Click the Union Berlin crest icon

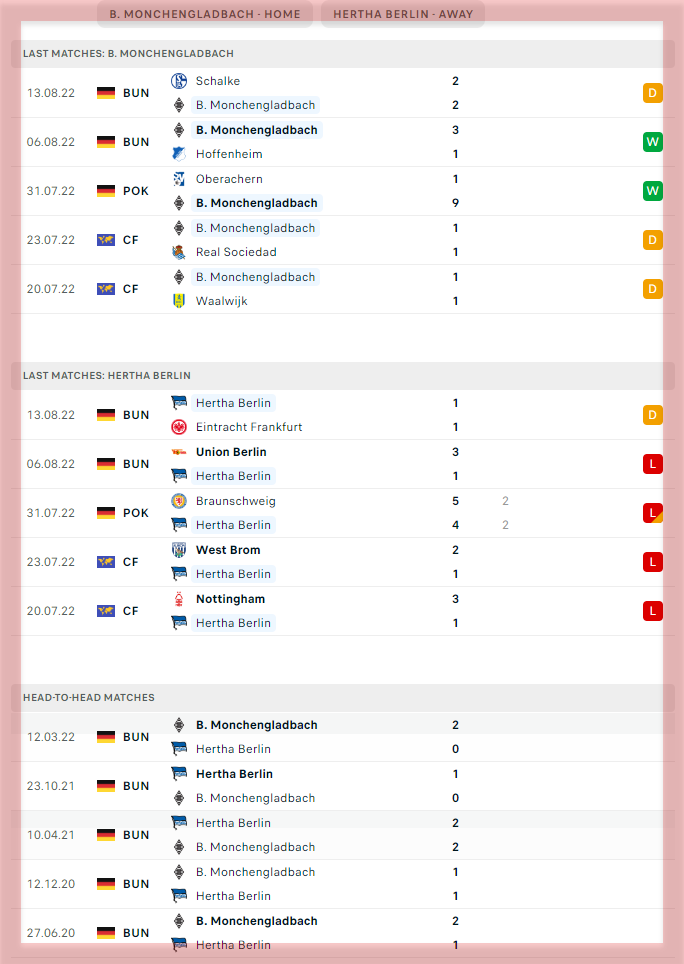(x=179, y=452)
